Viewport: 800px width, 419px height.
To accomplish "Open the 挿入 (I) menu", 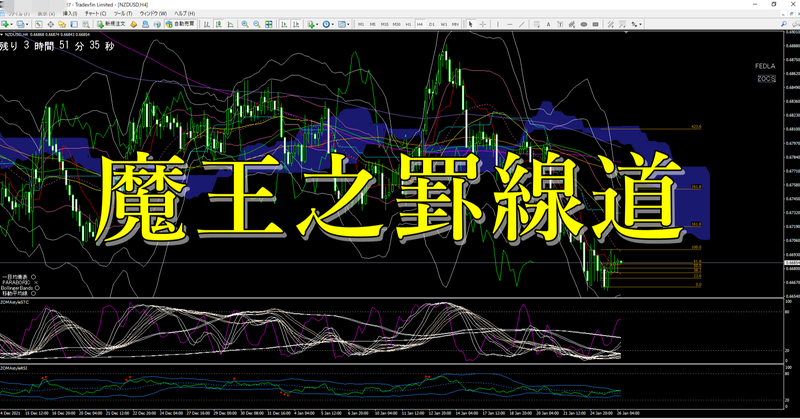I will (70, 13).
